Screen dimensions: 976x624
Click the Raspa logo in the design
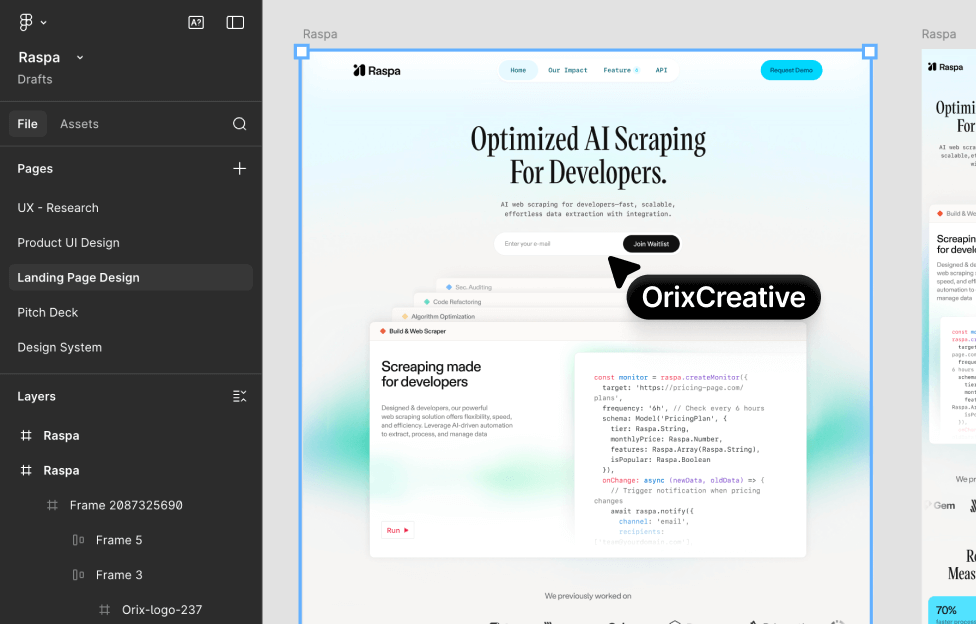click(x=377, y=71)
